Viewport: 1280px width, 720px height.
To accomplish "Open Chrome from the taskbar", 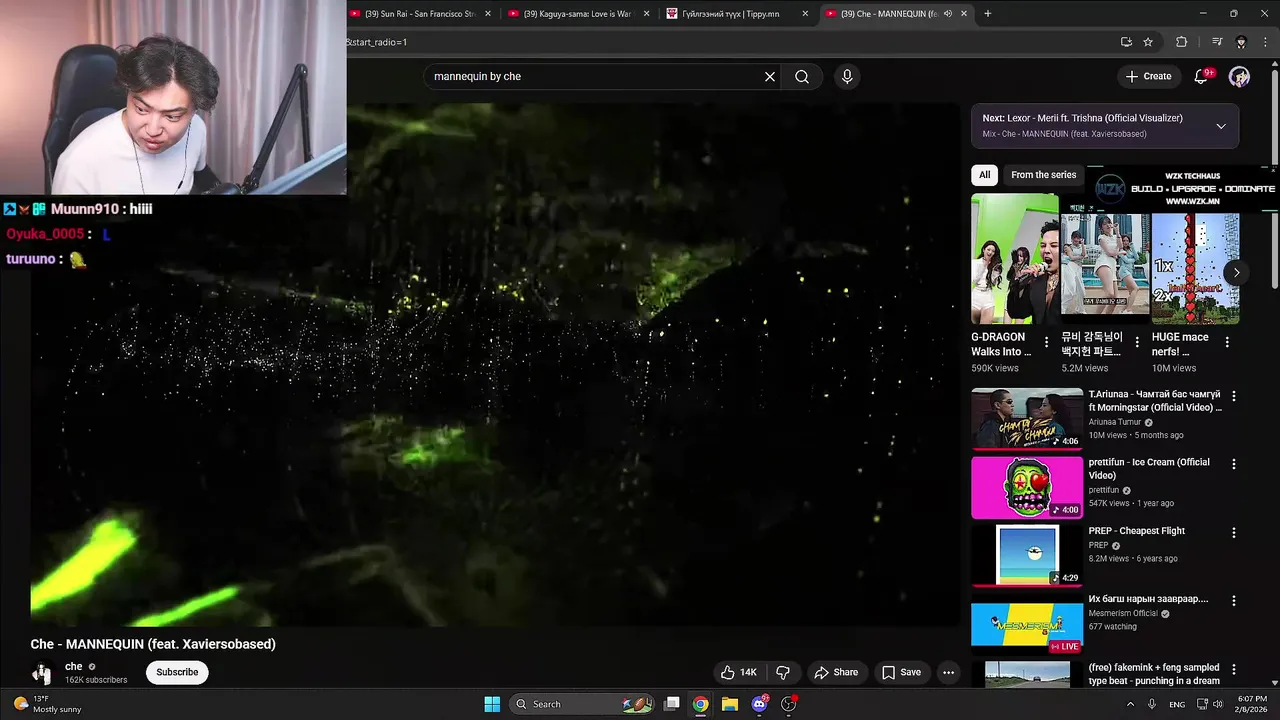I will (701, 704).
